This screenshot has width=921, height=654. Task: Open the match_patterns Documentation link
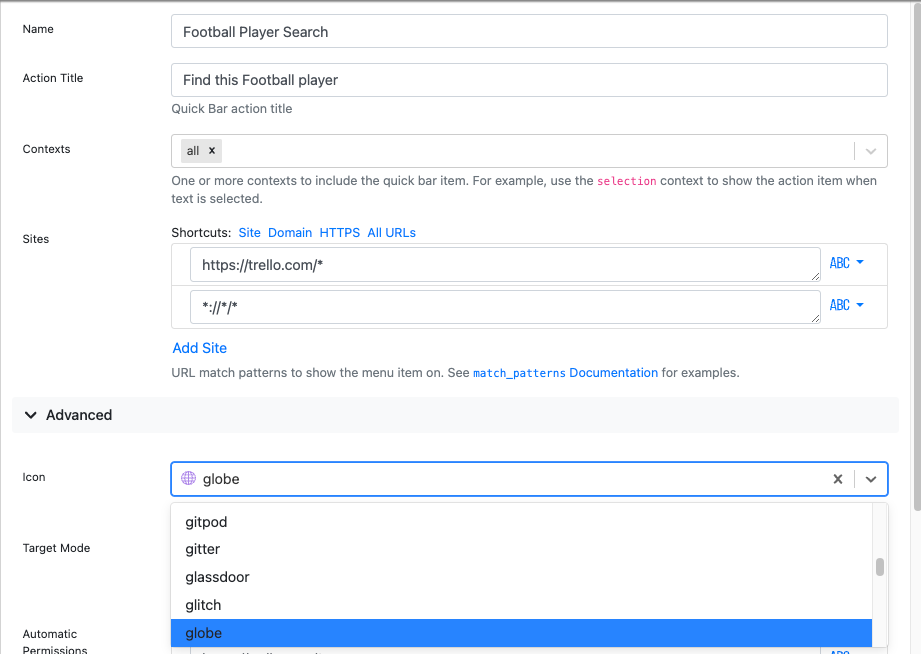pyautogui.click(x=613, y=372)
